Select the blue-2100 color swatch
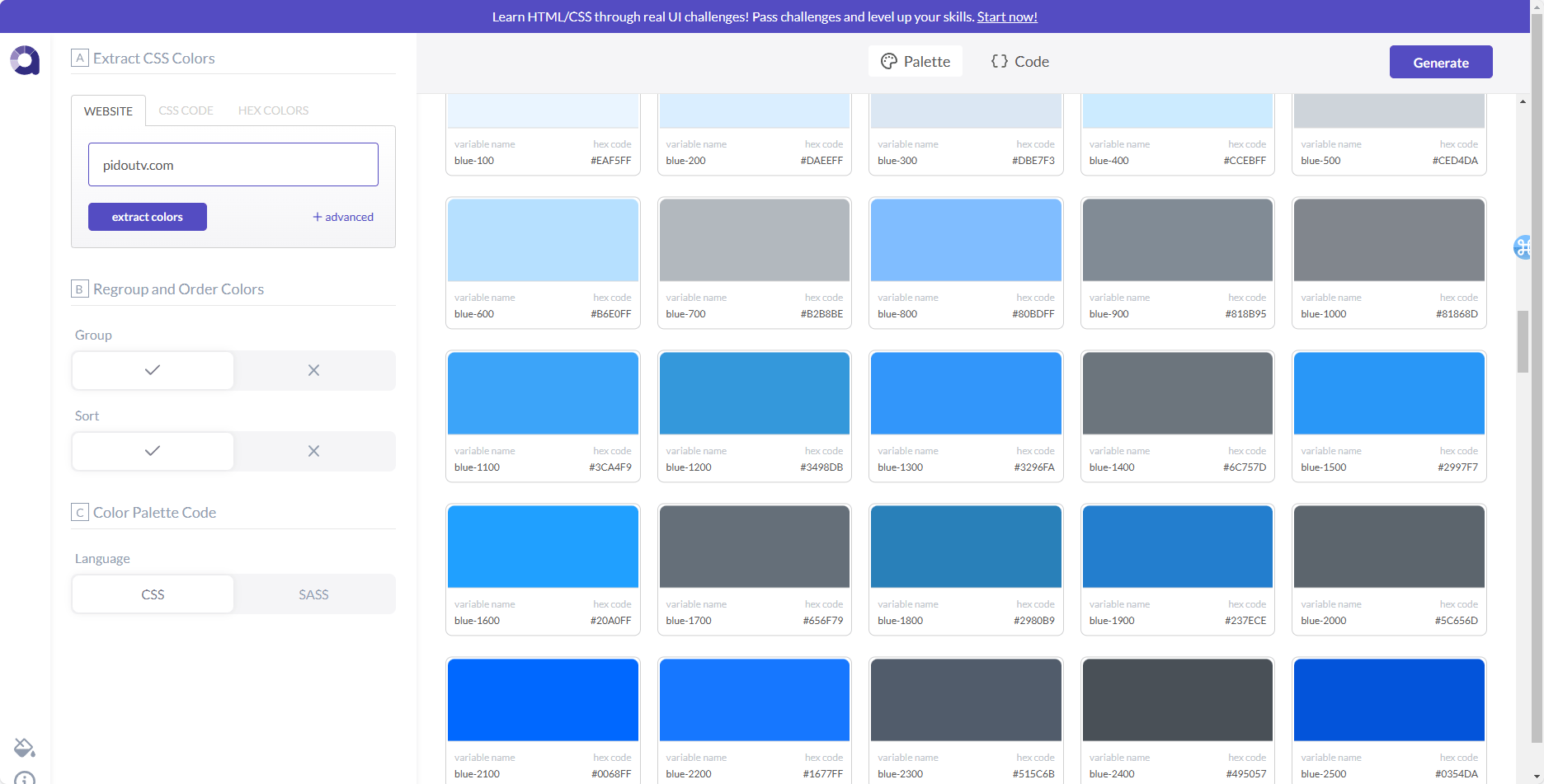This screenshot has width=1544, height=784. 543,700
